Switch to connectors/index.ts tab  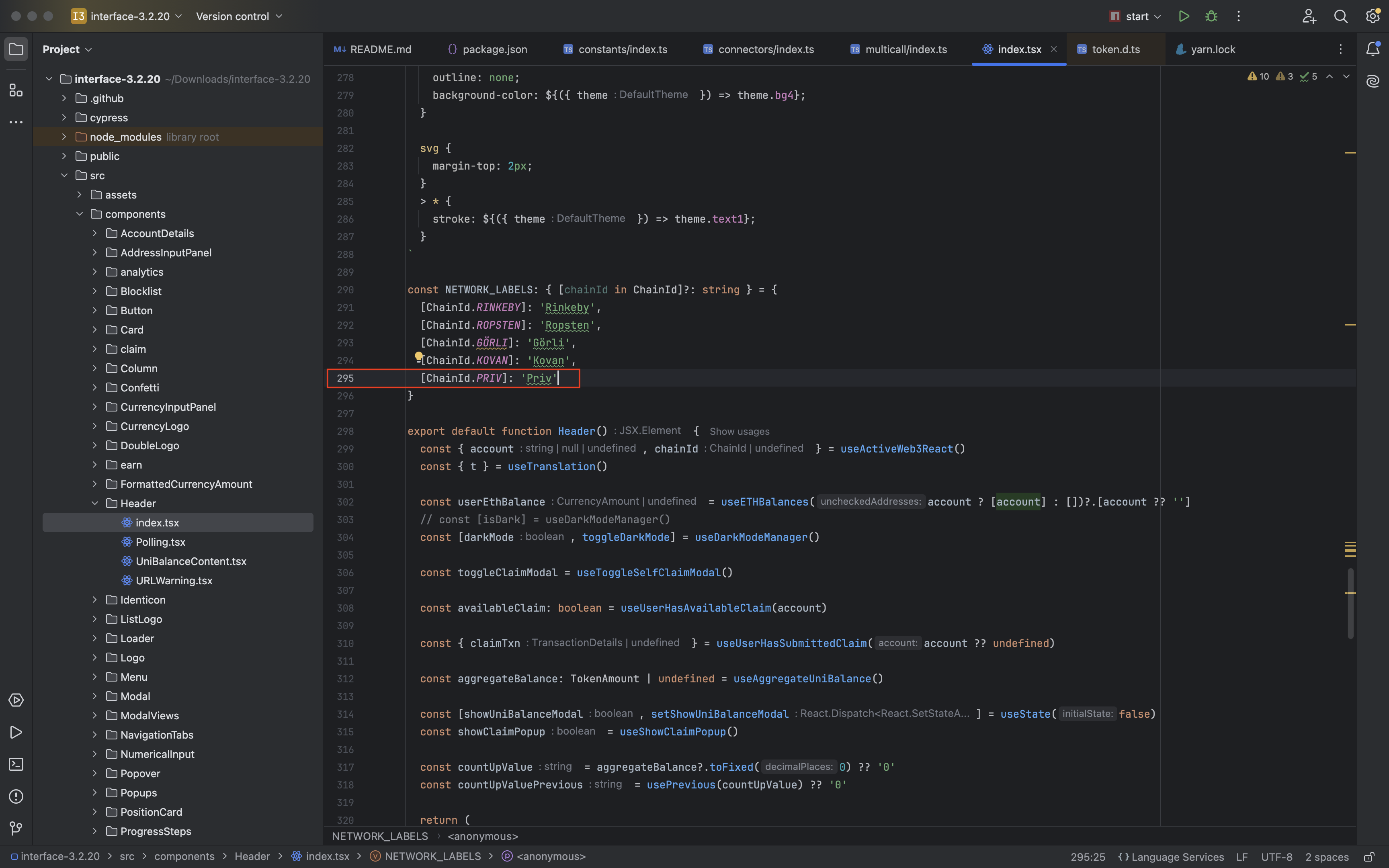(x=758, y=49)
